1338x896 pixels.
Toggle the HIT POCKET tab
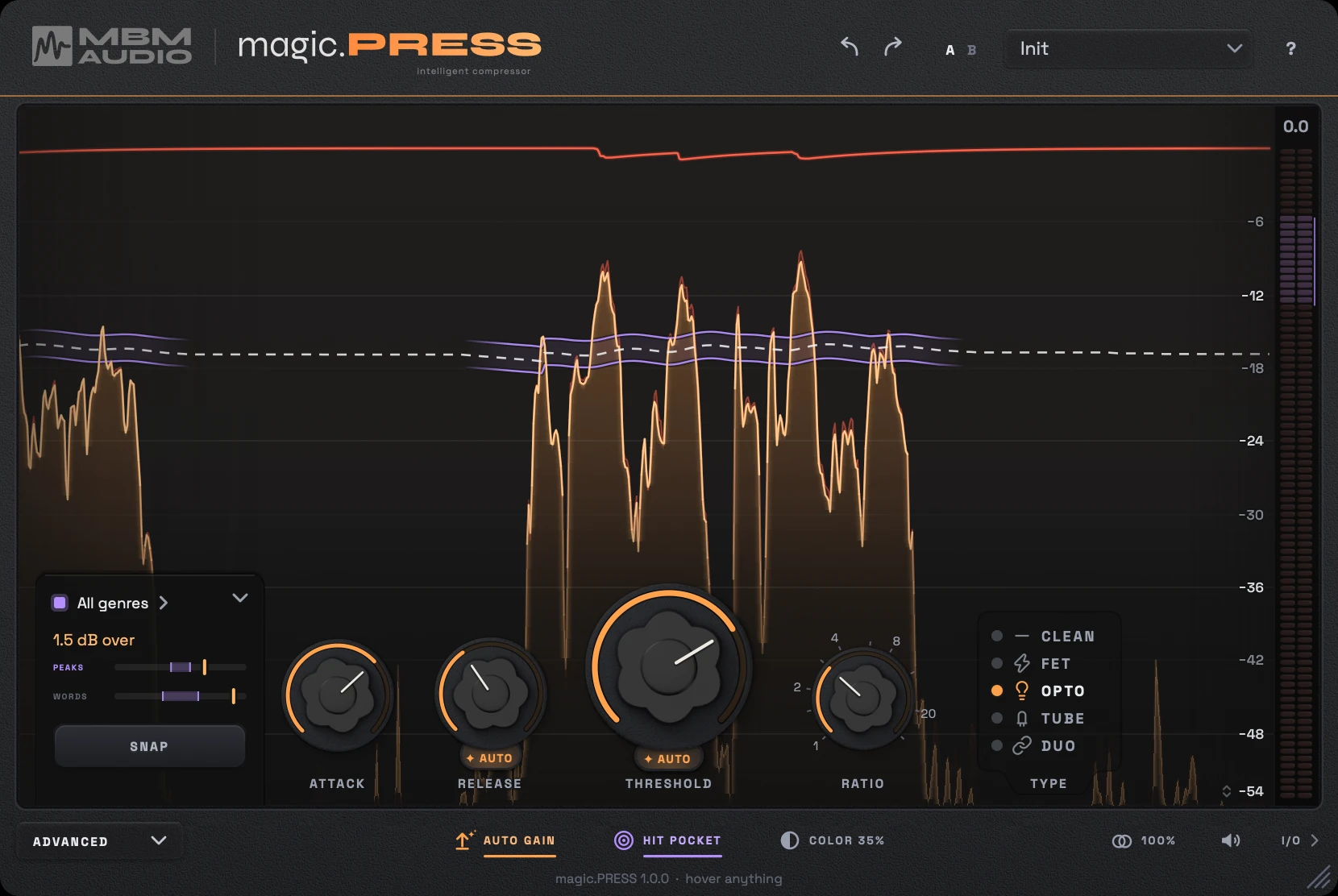point(682,840)
